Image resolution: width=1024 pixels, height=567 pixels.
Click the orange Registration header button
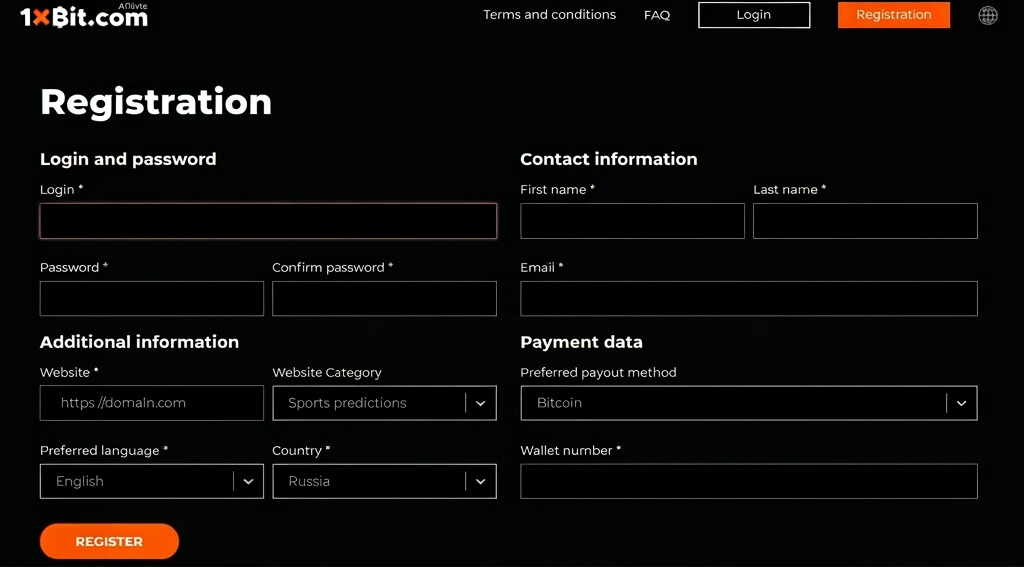pyautogui.click(x=893, y=15)
